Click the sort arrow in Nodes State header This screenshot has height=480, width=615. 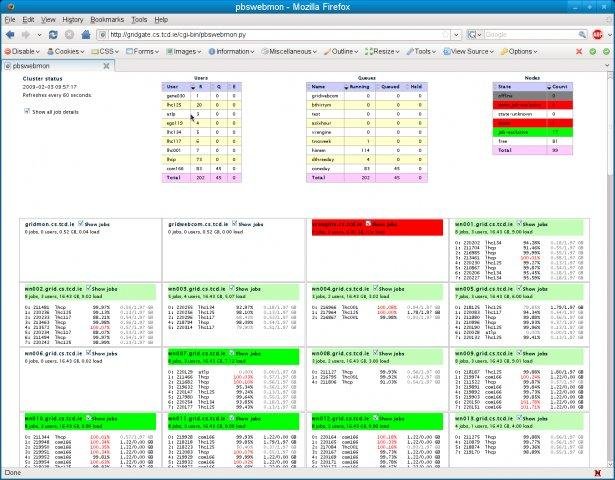tap(549, 87)
